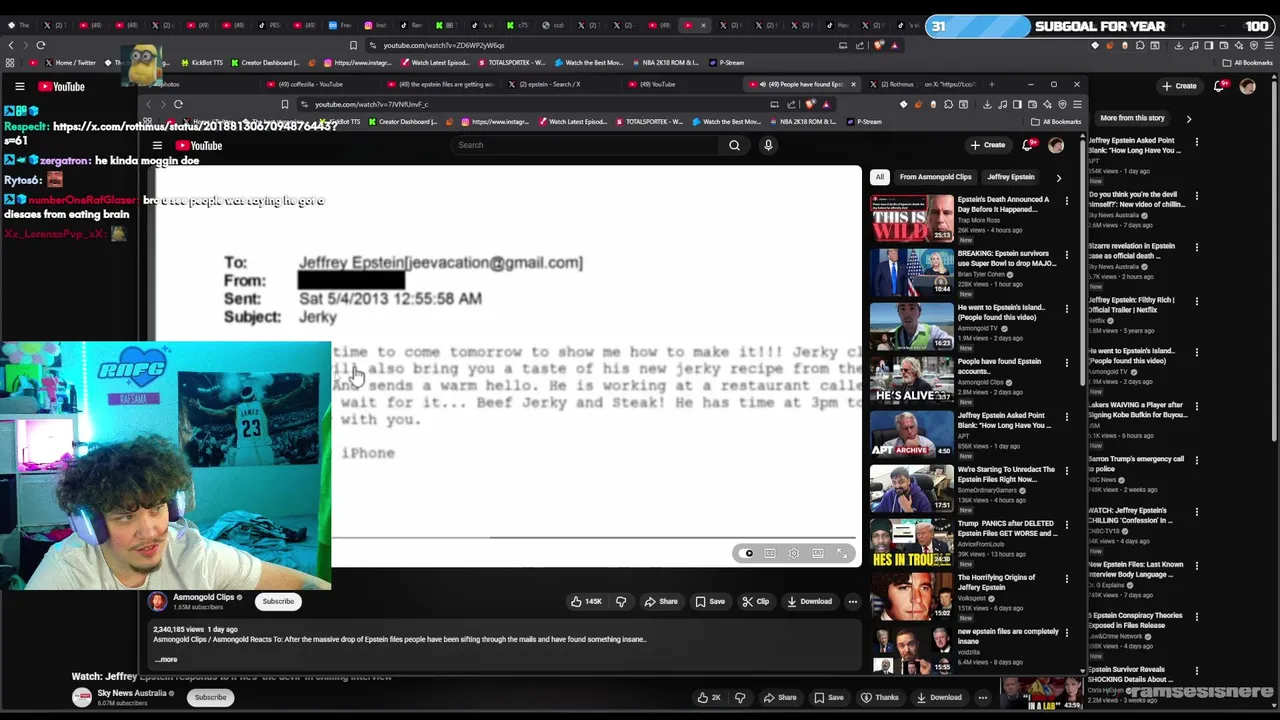
Task: Open TOTALSPORTEK bookmark in front window
Action: (x=650, y=122)
